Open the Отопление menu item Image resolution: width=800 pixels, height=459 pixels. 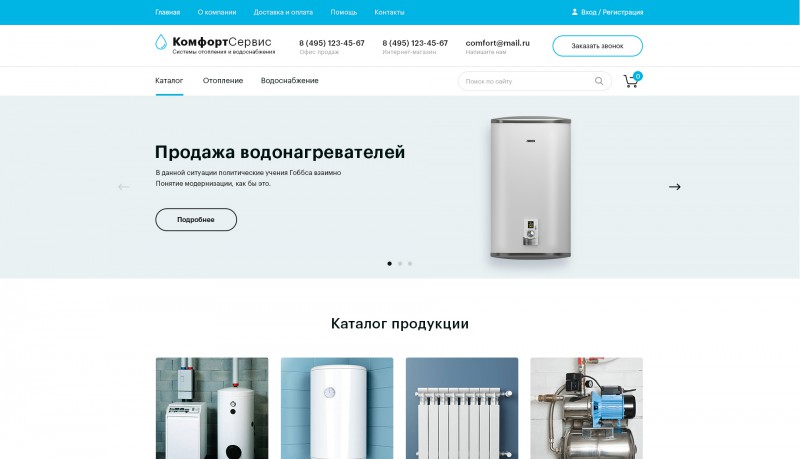(x=223, y=81)
